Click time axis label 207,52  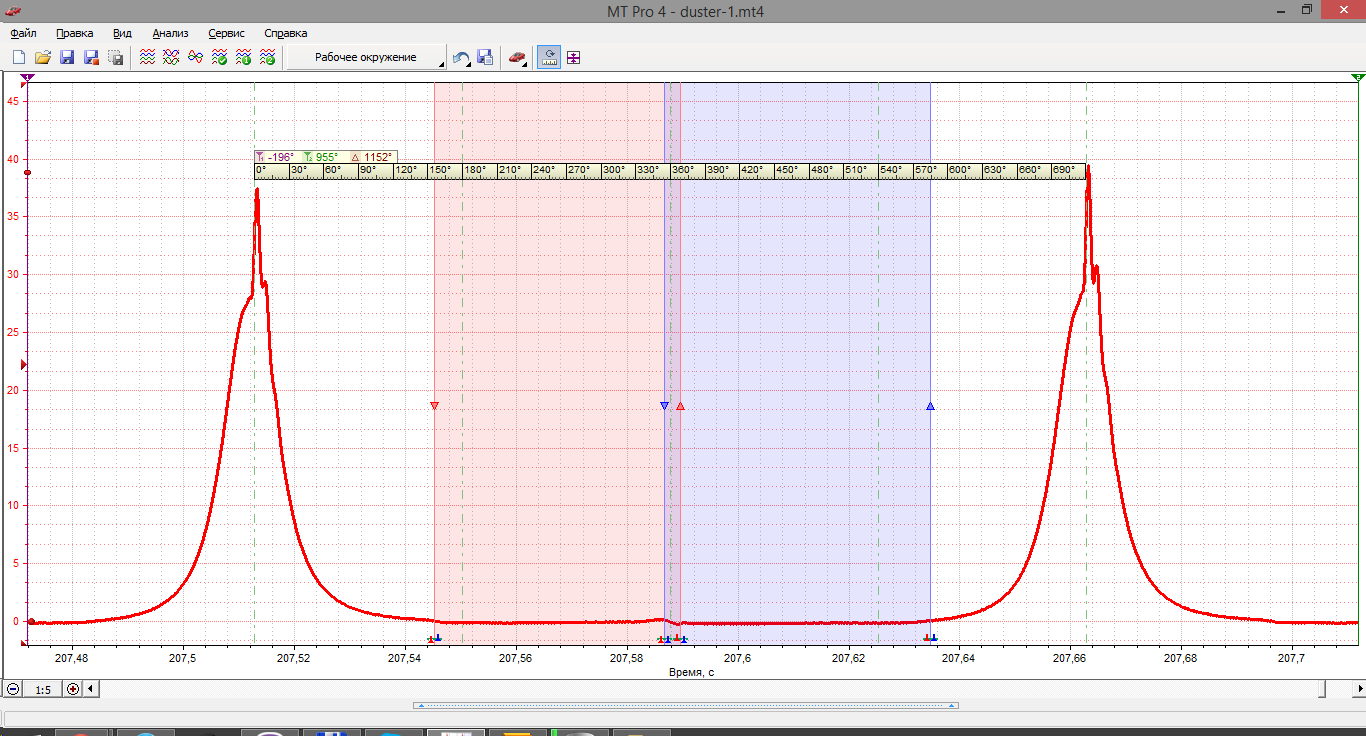coord(294,659)
